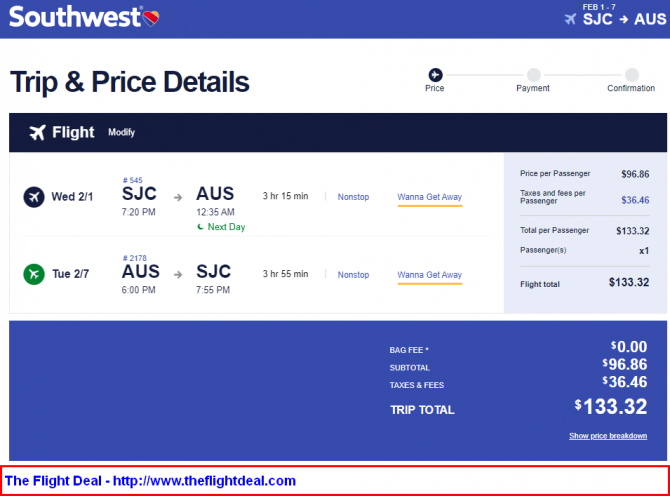Open Wanna Get Away fare for departing flight
Image resolution: width=670 pixels, height=496 pixels.
pyautogui.click(x=429, y=197)
